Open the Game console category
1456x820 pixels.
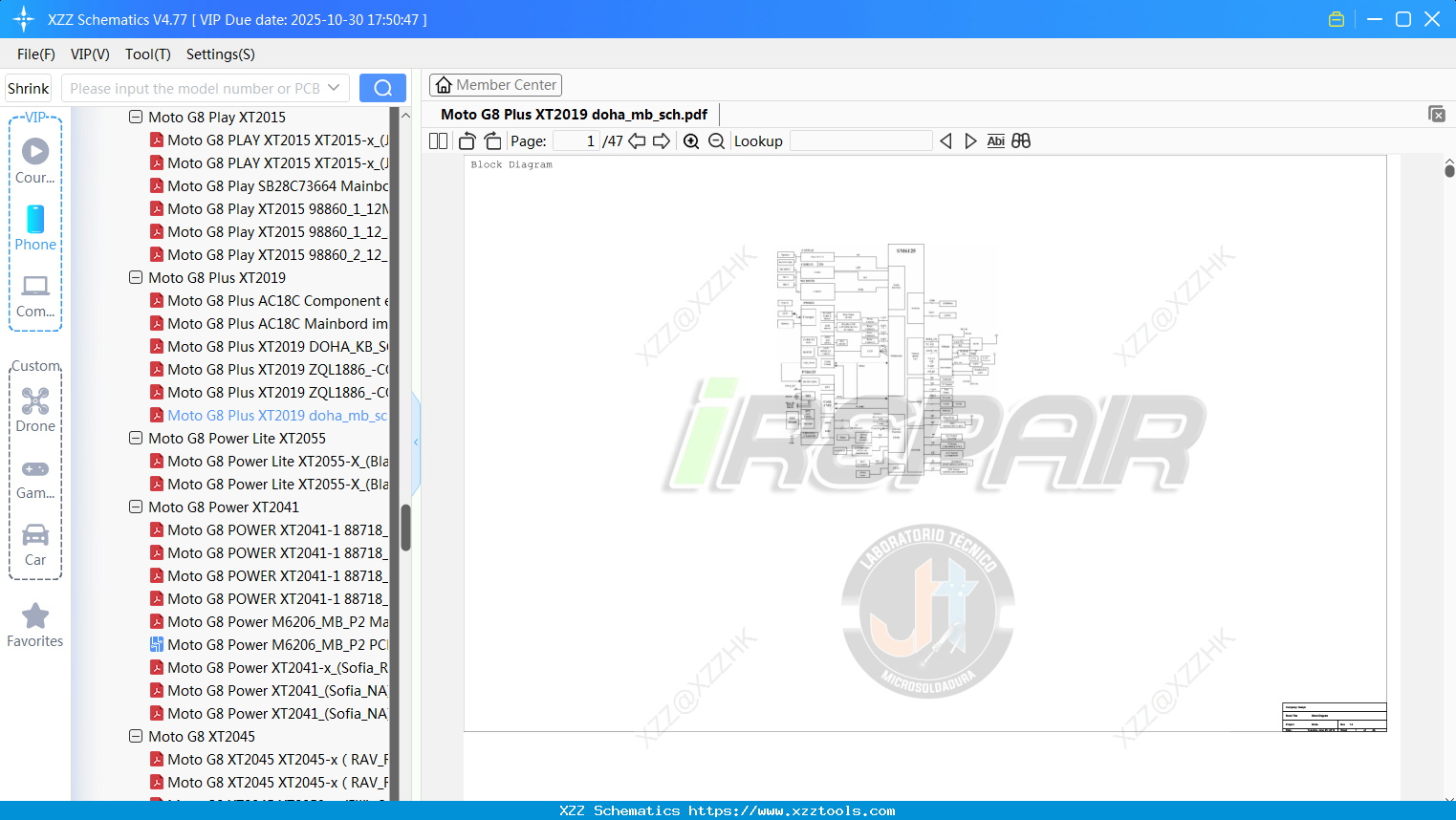35,478
